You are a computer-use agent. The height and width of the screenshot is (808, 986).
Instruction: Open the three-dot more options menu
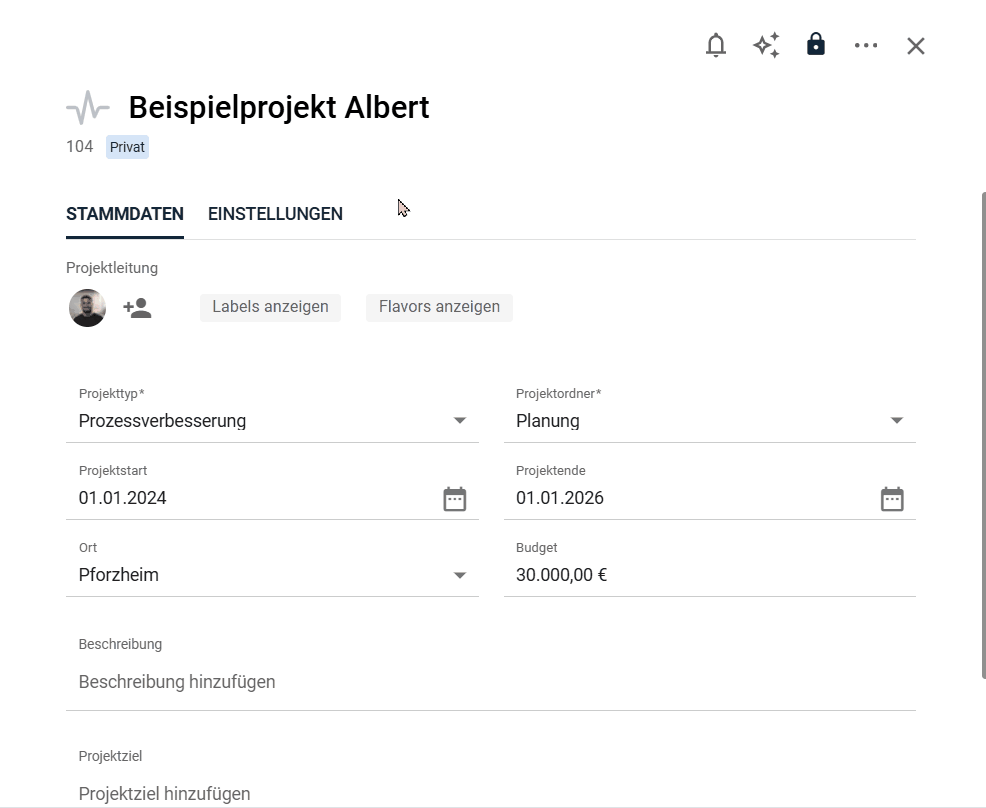click(866, 46)
